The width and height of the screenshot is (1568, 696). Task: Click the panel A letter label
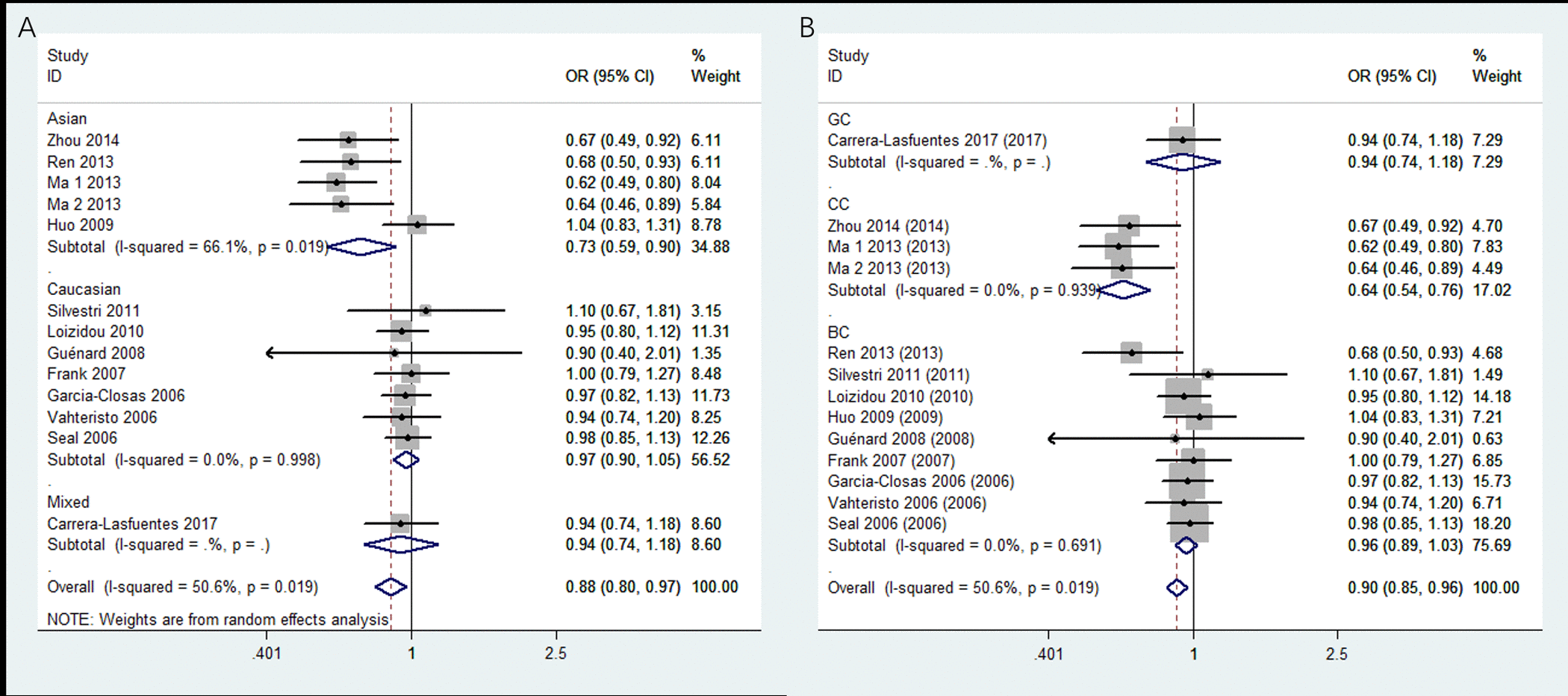coord(27,28)
